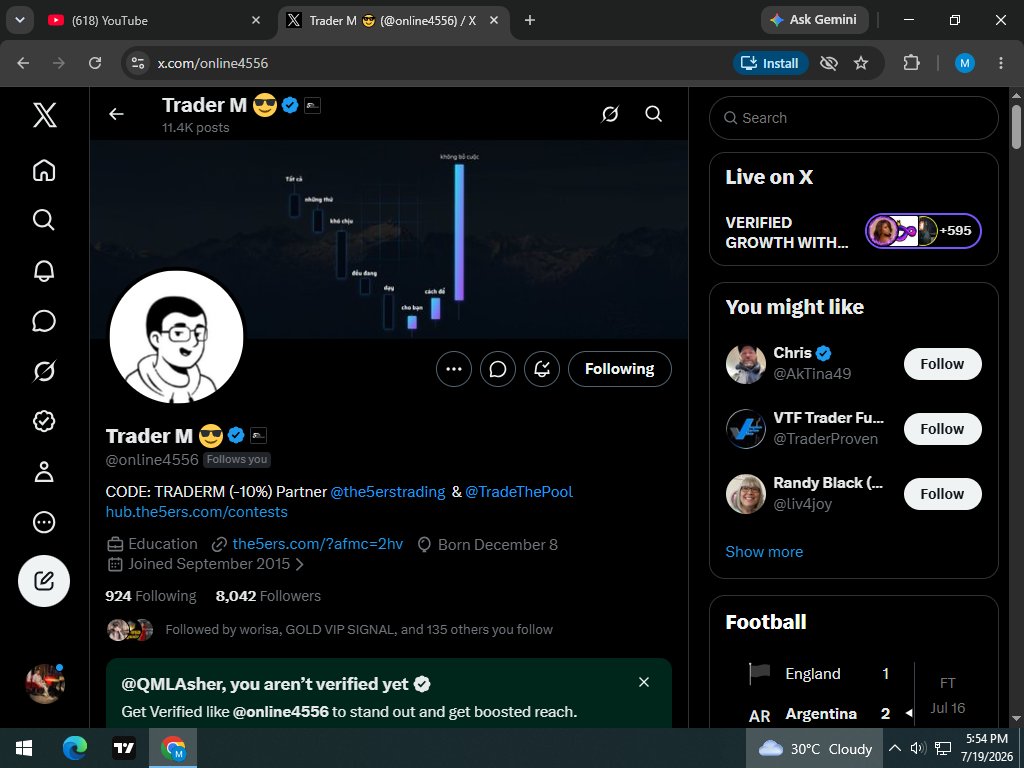1024x768 pixels.
Task: Open Chrome profile M avatar
Action: (965, 63)
